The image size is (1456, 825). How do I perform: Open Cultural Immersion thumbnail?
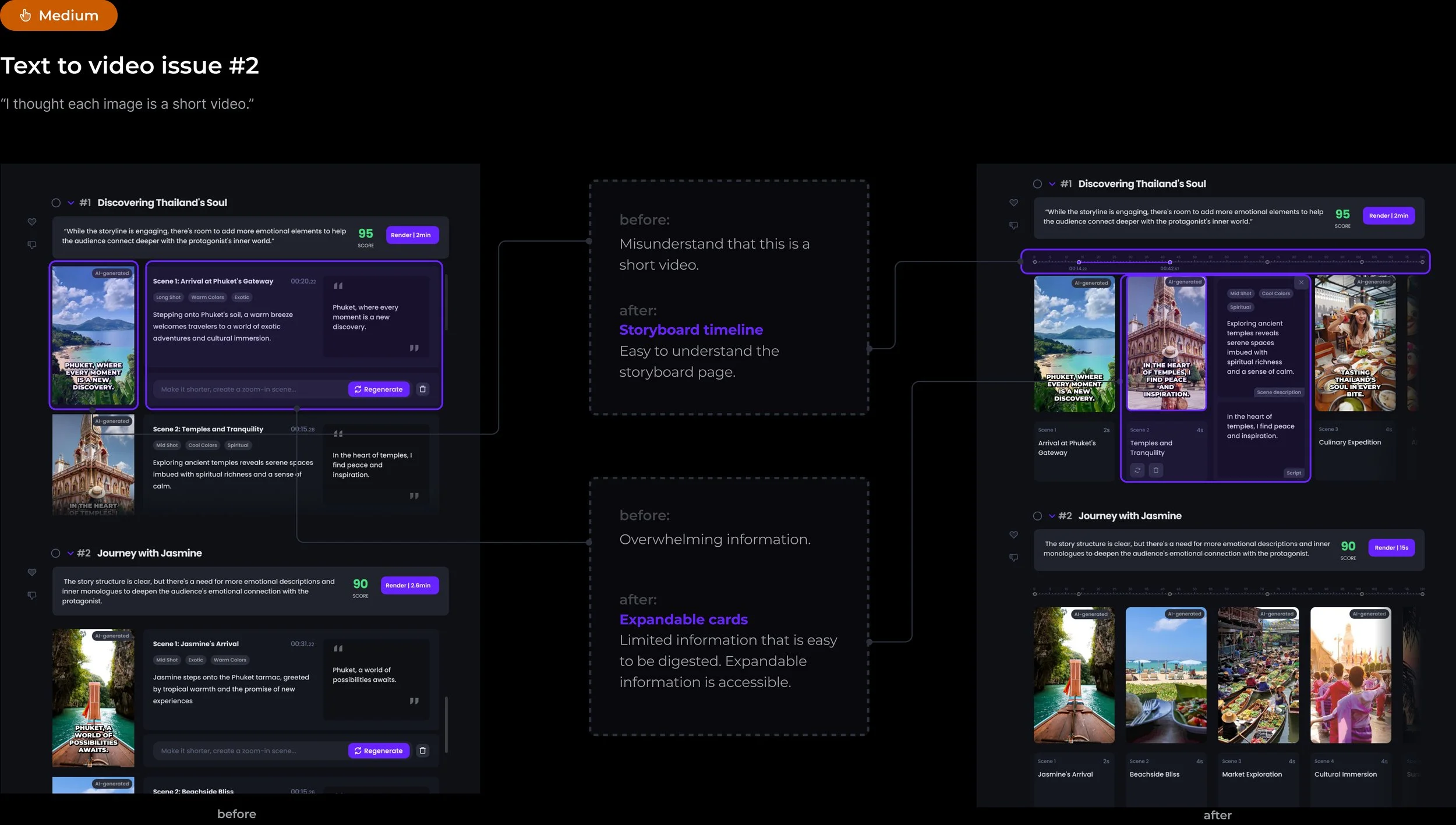click(1351, 675)
